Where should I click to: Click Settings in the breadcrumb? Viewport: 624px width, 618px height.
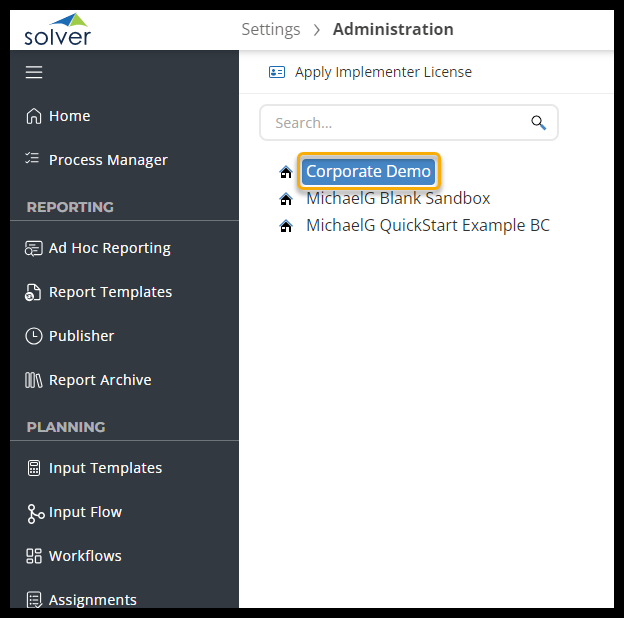(x=271, y=29)
